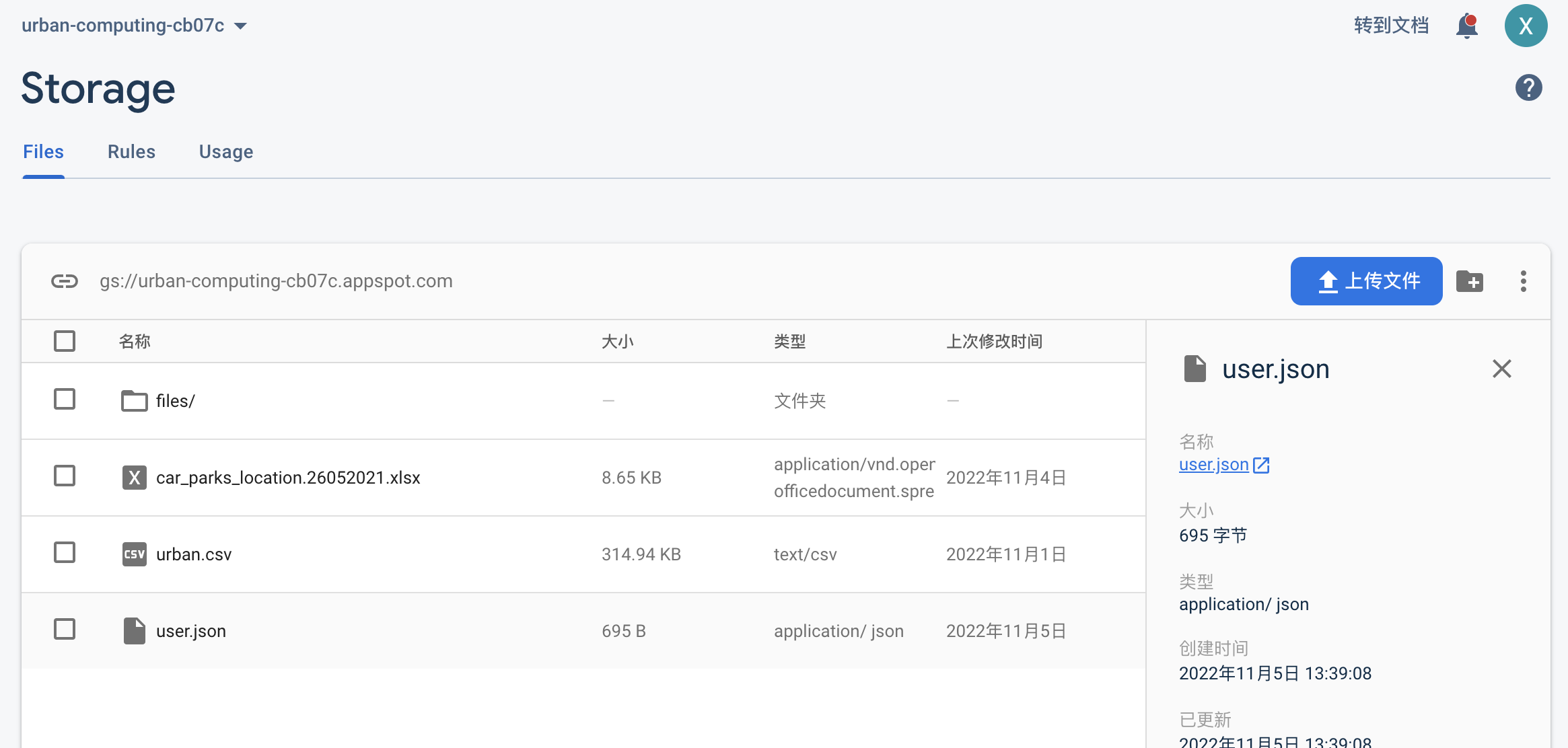Check the urban.csv row checkbox
Image resolution: width=1568 pixels, height=748 pixels.
[64, 553]
